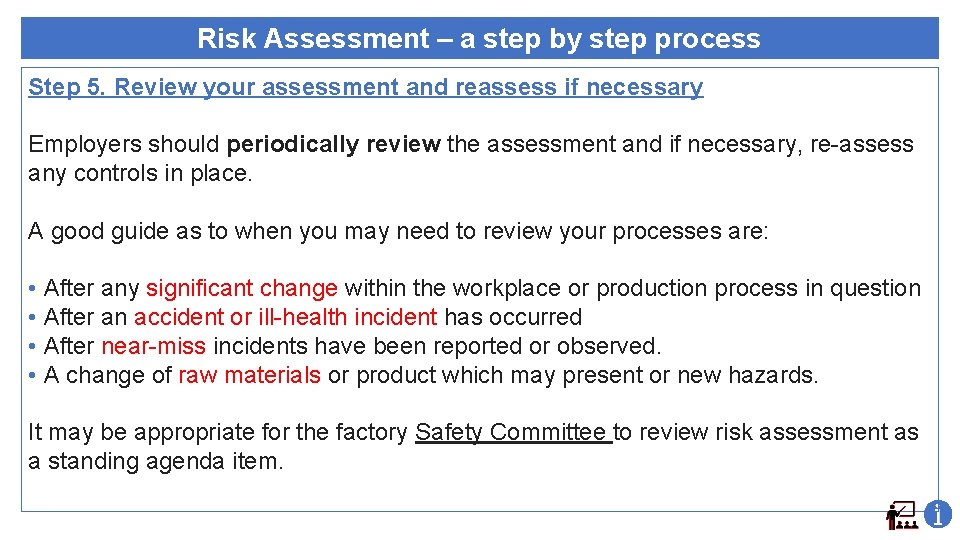Click the presenter with whiteboard icon

pos(901,515)
